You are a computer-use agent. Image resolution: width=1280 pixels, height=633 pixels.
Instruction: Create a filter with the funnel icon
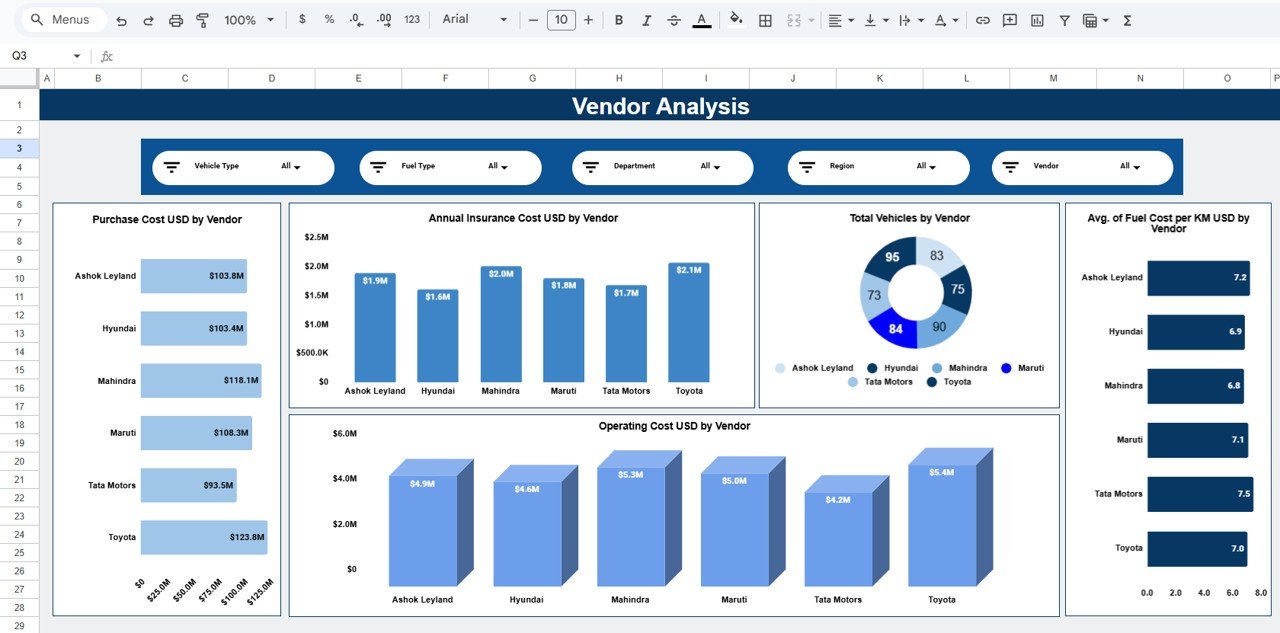click(1063, 19)
